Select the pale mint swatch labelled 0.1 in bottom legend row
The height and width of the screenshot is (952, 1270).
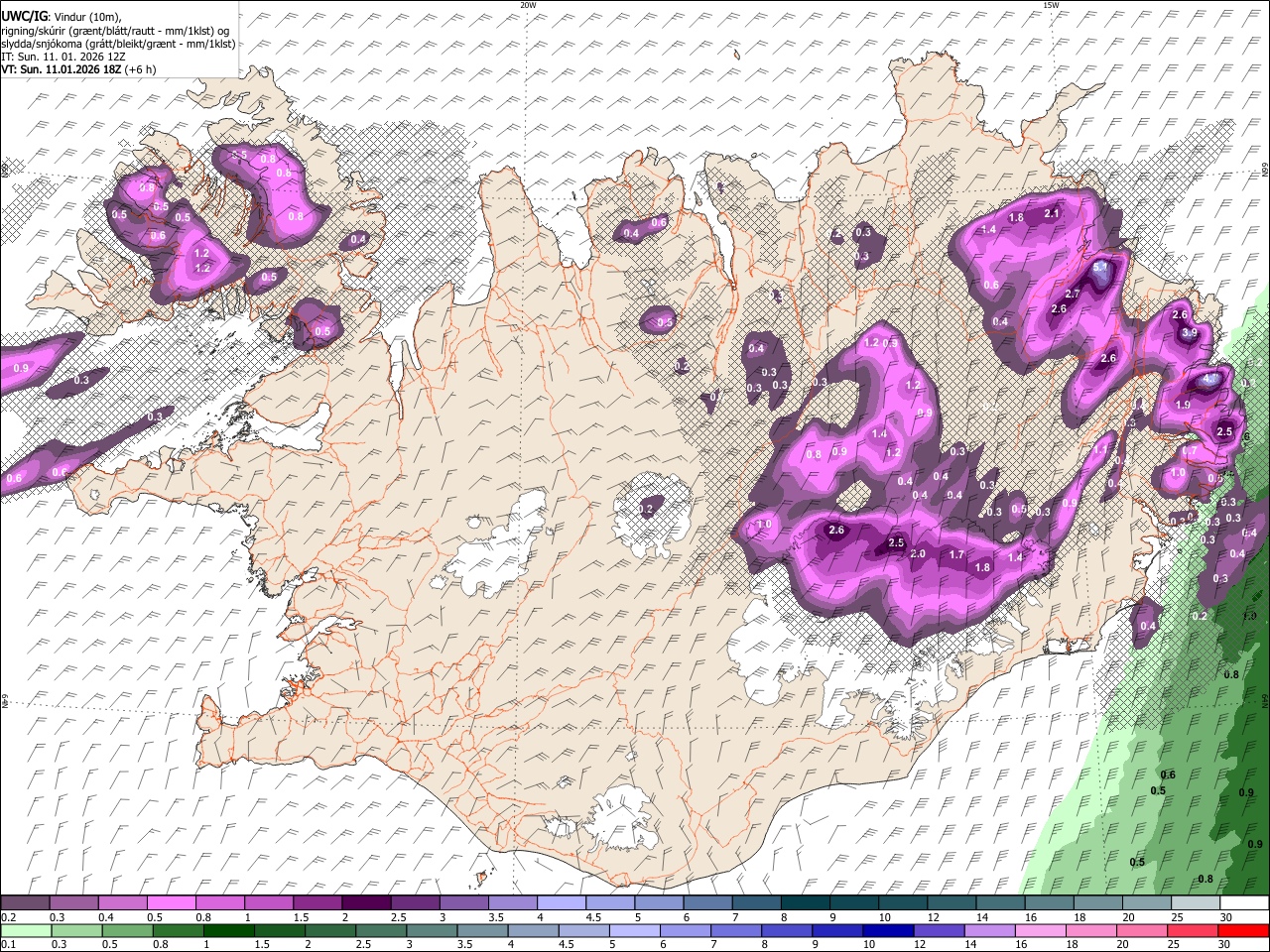point(25,930)
